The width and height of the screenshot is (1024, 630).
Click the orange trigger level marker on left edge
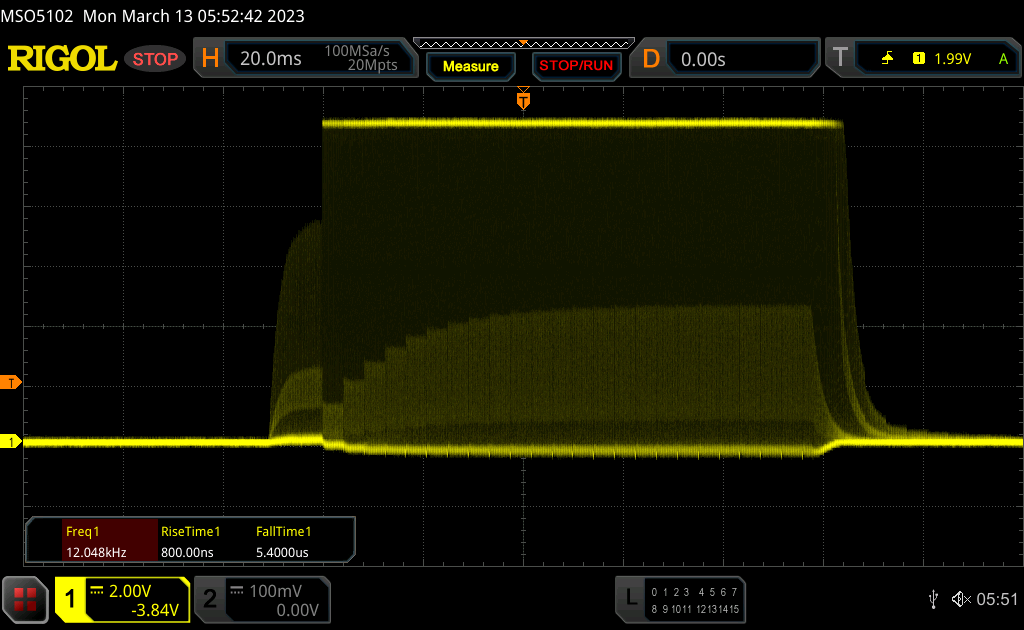(10, 383)
